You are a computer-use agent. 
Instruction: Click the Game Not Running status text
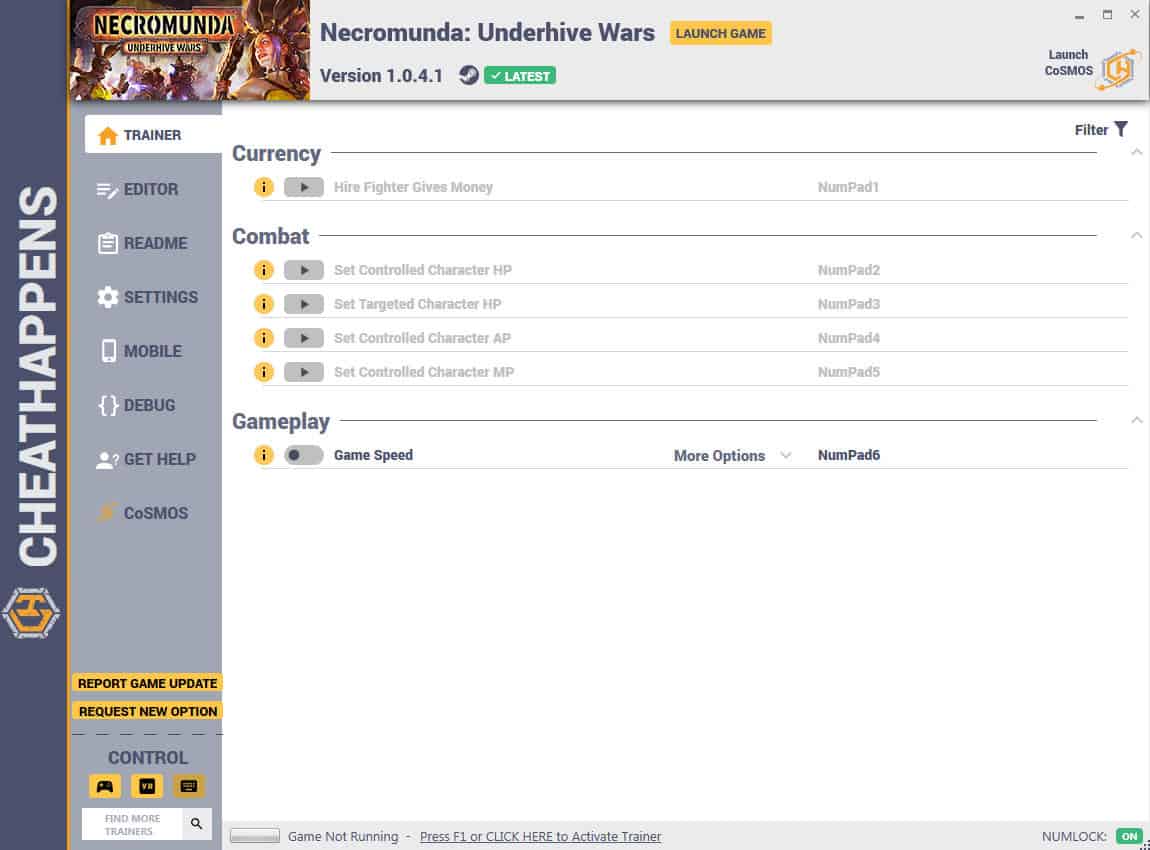(343, 836)
